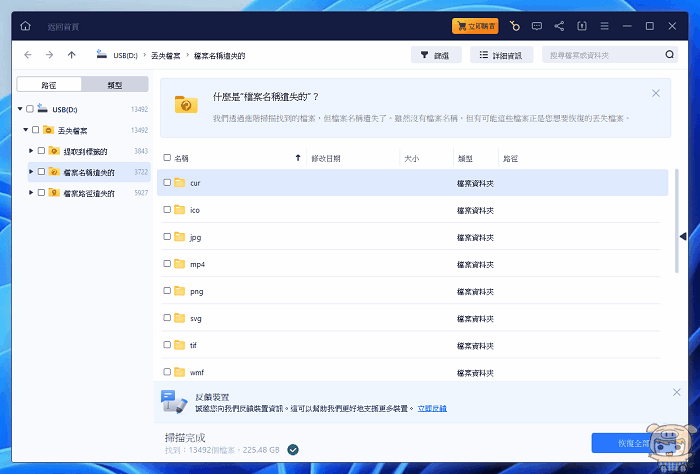Image resolution: width=700 pixels, height=474 pixels.
Task: Click the 路徑 column header
Action: [x=510, y=158]
